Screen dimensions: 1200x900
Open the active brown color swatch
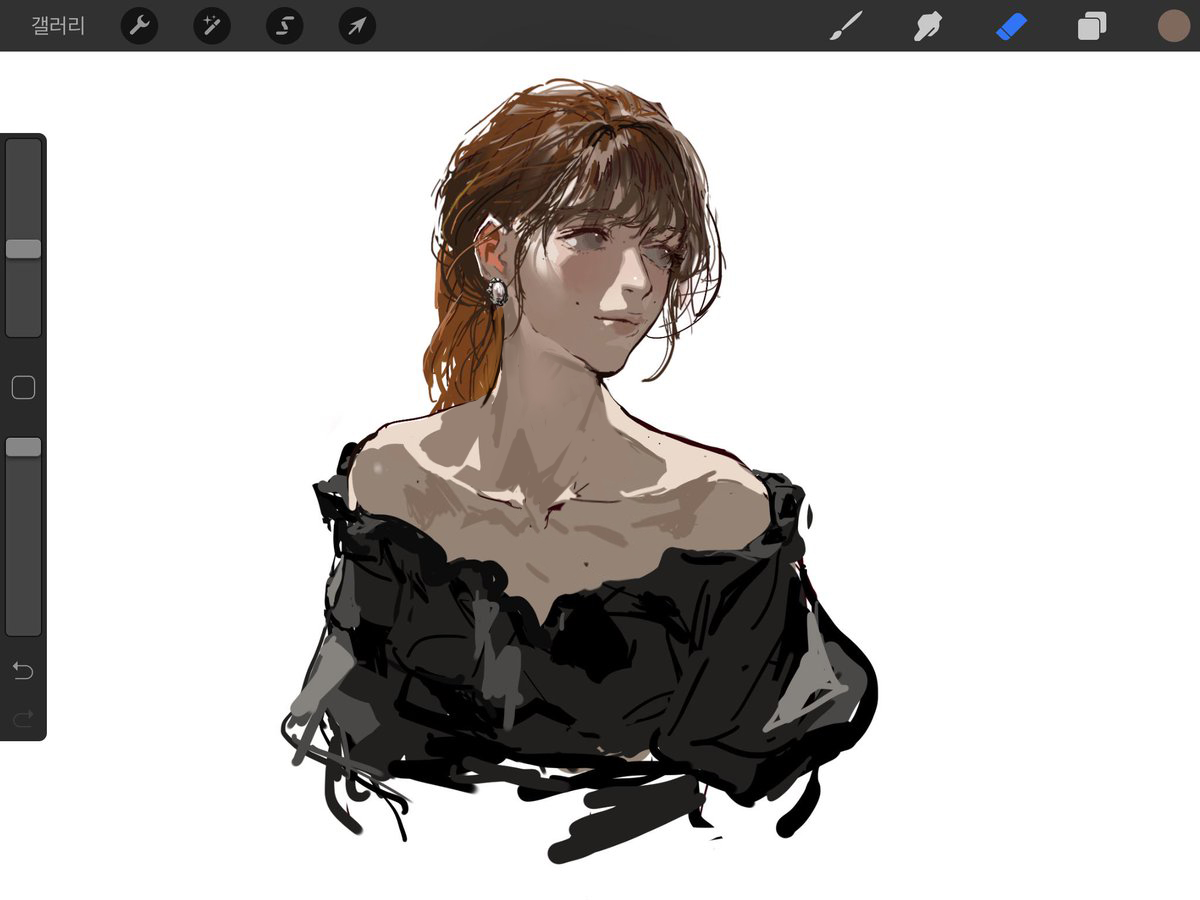point(1173,26)
